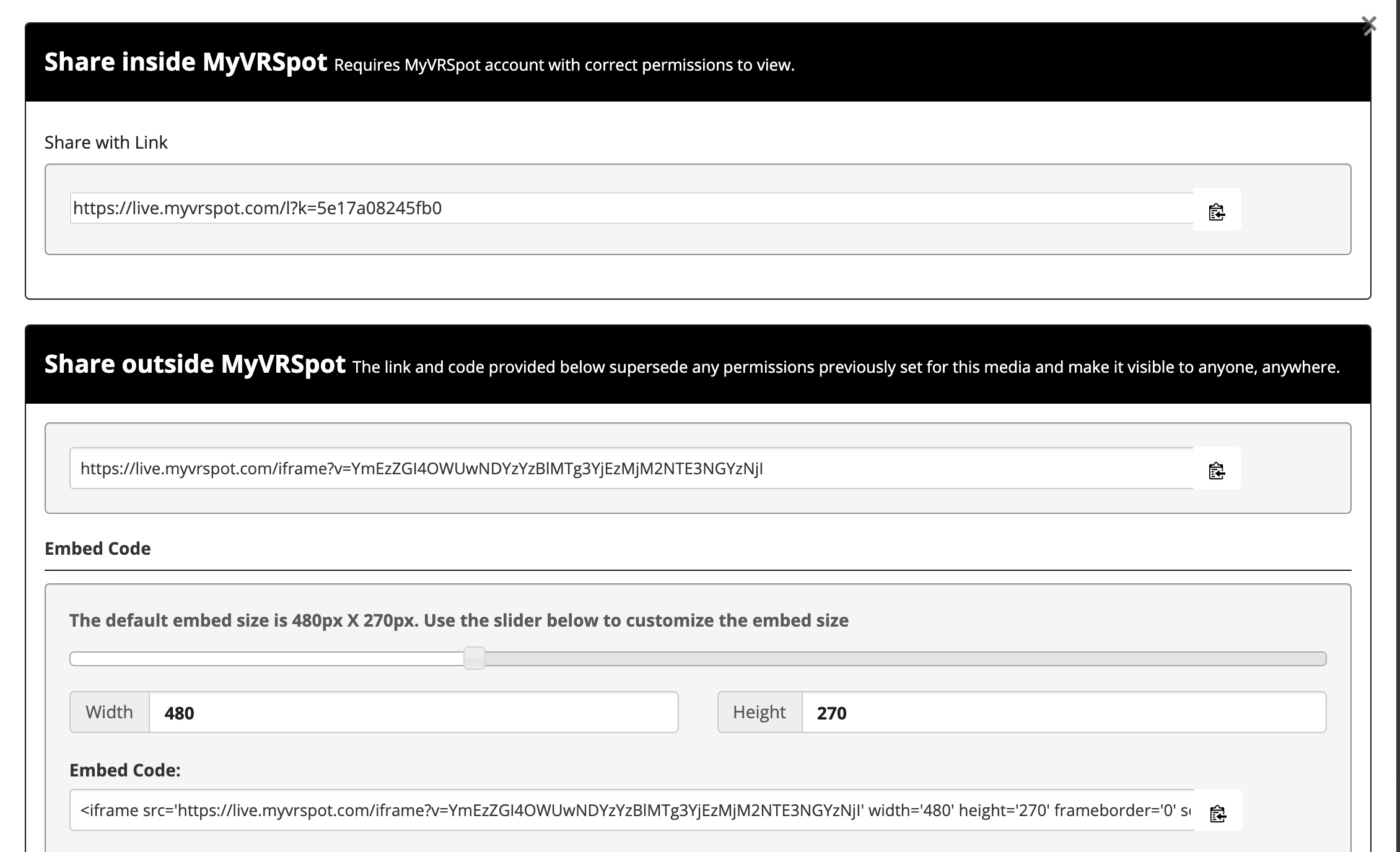
Task: Edit the Height value 270
Action: click(x=1064, y=712)
